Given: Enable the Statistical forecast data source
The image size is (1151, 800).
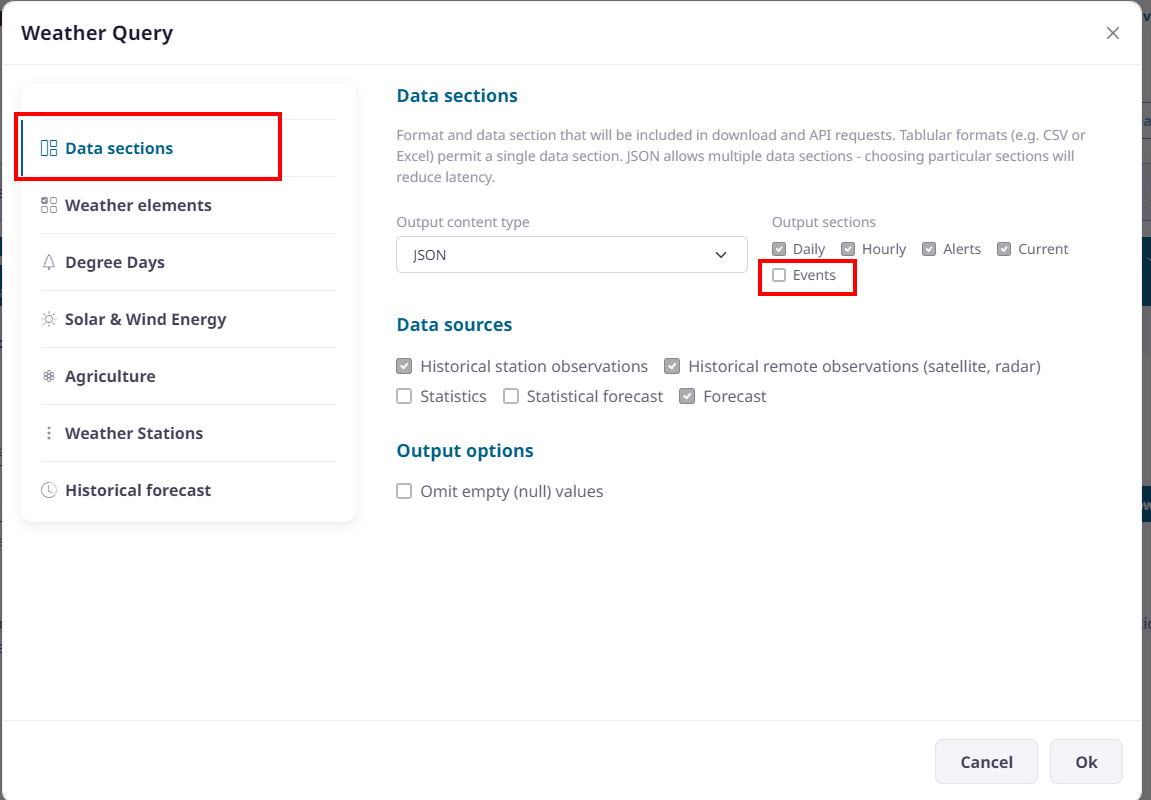Looking at the screenshot, I should [x=511, y=396].
